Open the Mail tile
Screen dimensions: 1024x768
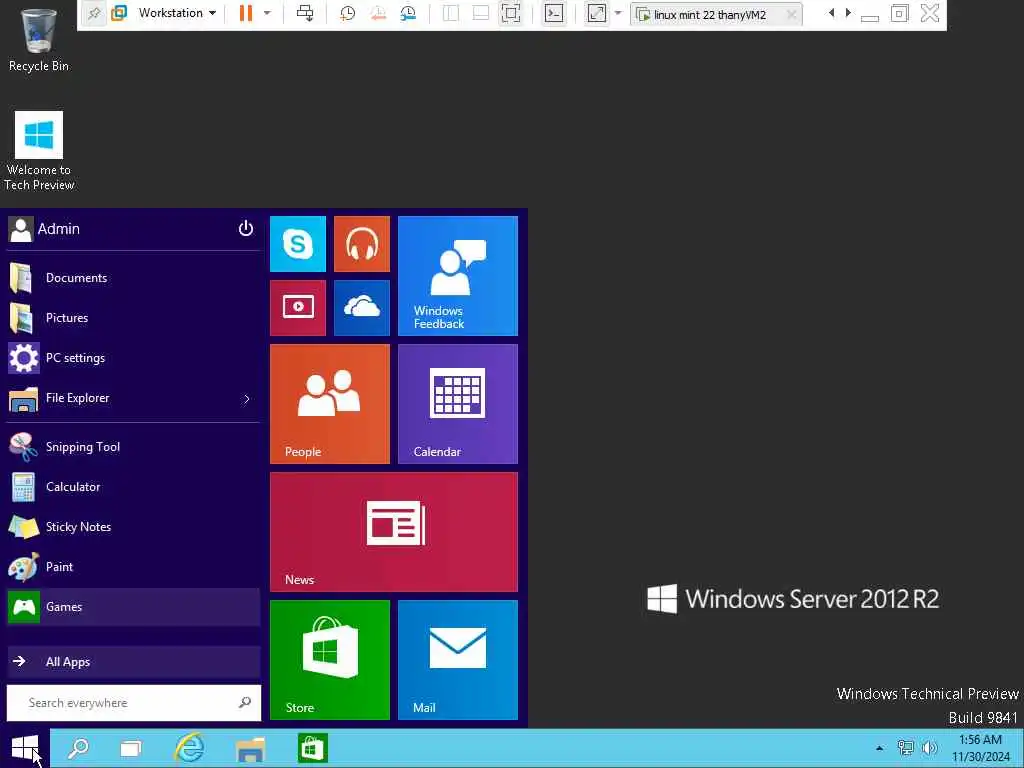pos(458,660)
